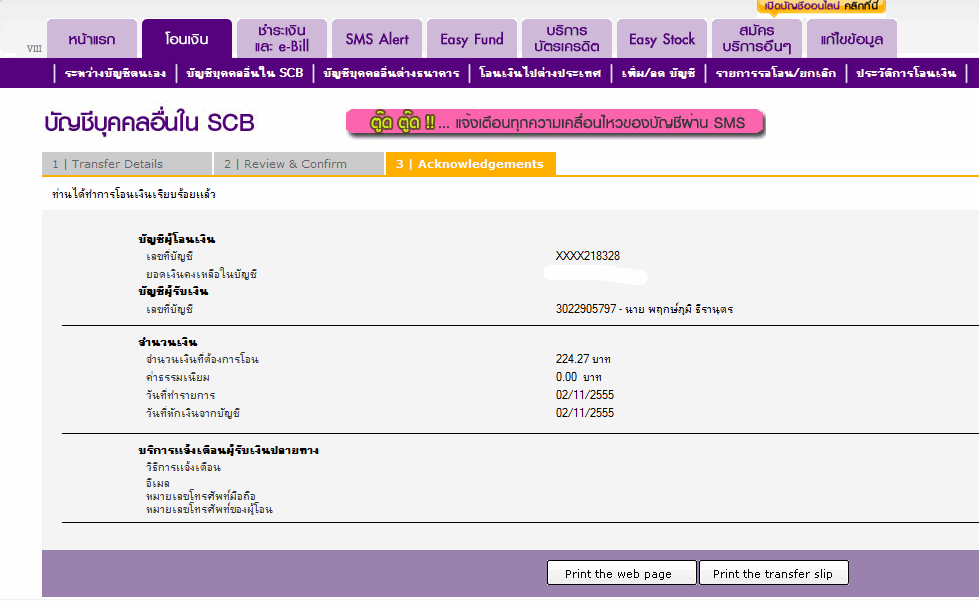Click the หมายเลขโทรศัพท์ของผู้โอน label
This screenshot has width=979, height=608.
coord(209,509)
